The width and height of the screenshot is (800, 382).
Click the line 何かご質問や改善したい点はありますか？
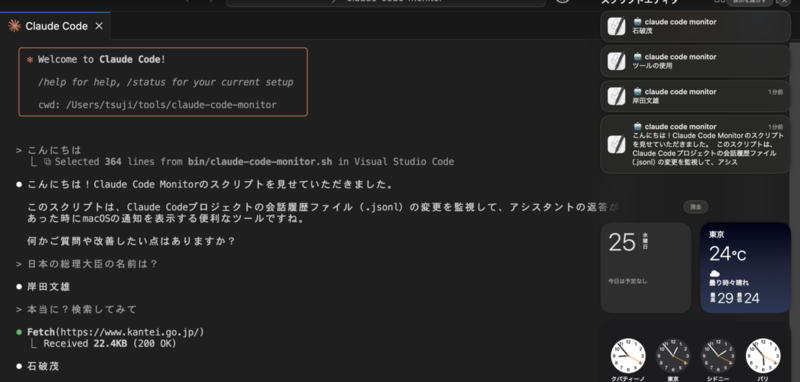click(x=131, y=241)
